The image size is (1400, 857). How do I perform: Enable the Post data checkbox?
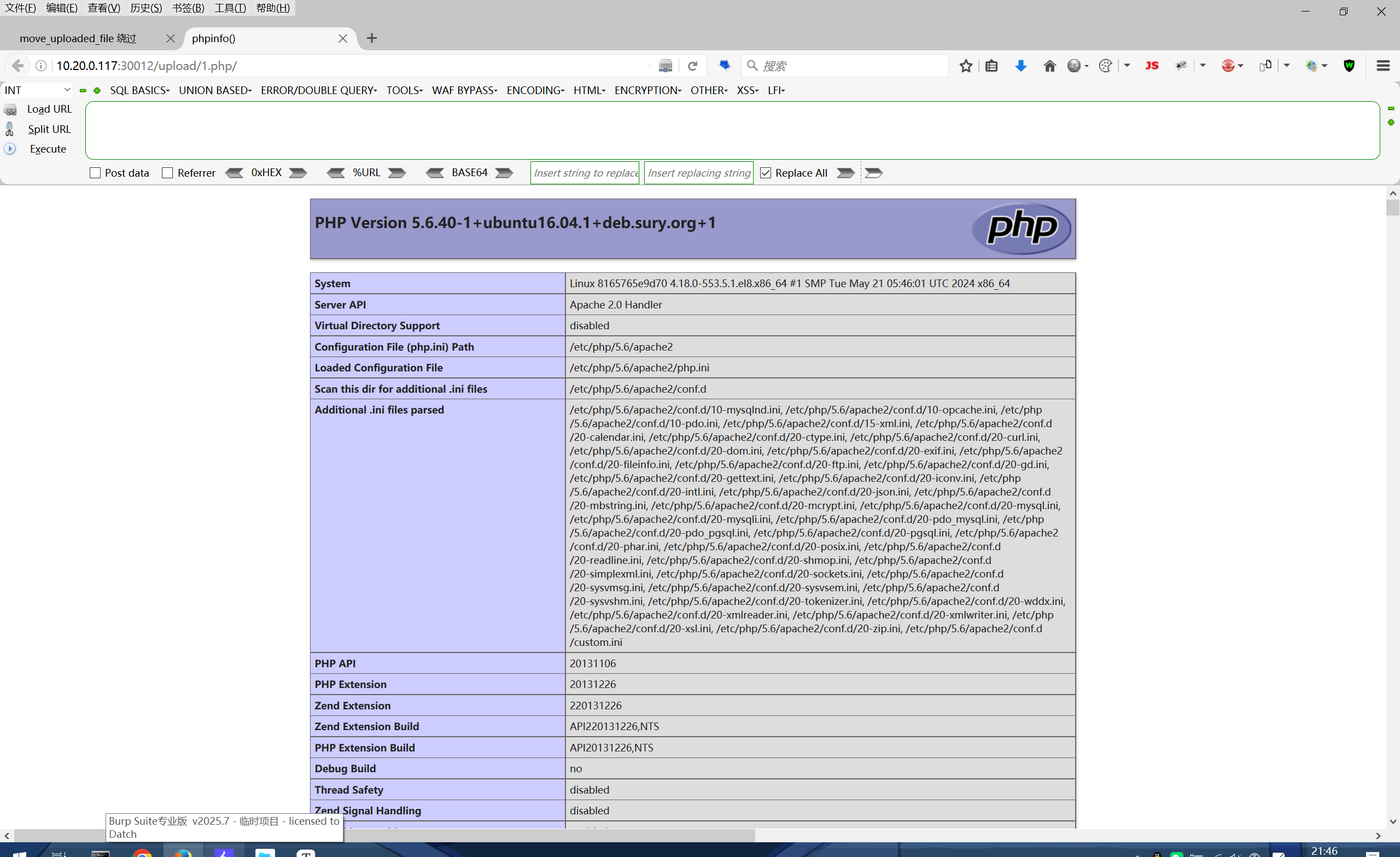pos(95,173)
